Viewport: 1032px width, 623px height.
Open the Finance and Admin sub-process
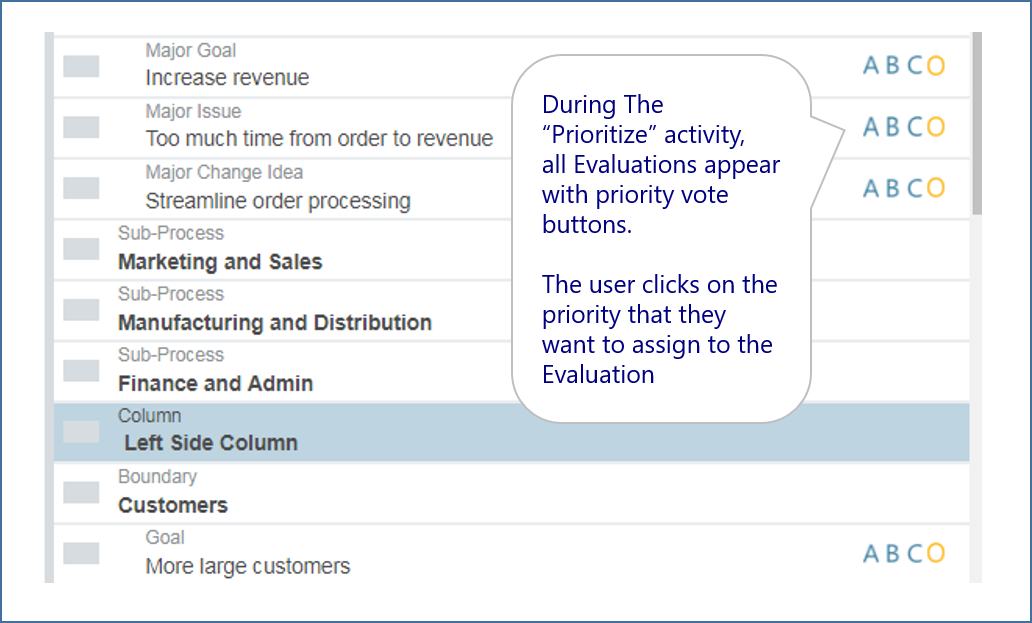tap(215, 384)
